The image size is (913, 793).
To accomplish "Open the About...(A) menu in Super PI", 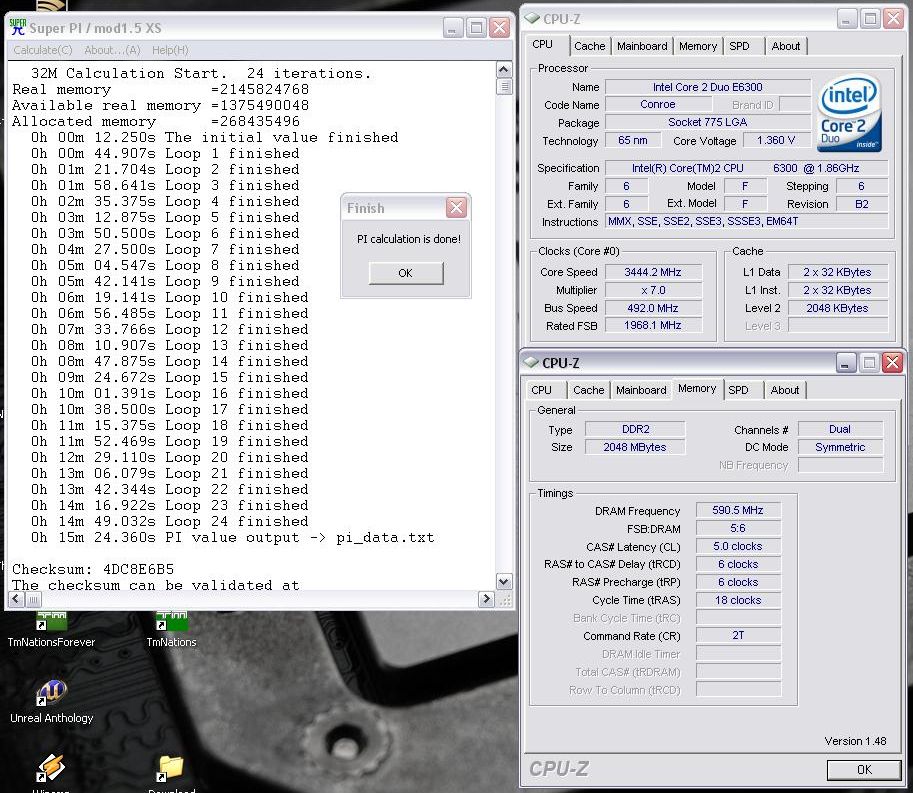I will (x=112, y=50).
